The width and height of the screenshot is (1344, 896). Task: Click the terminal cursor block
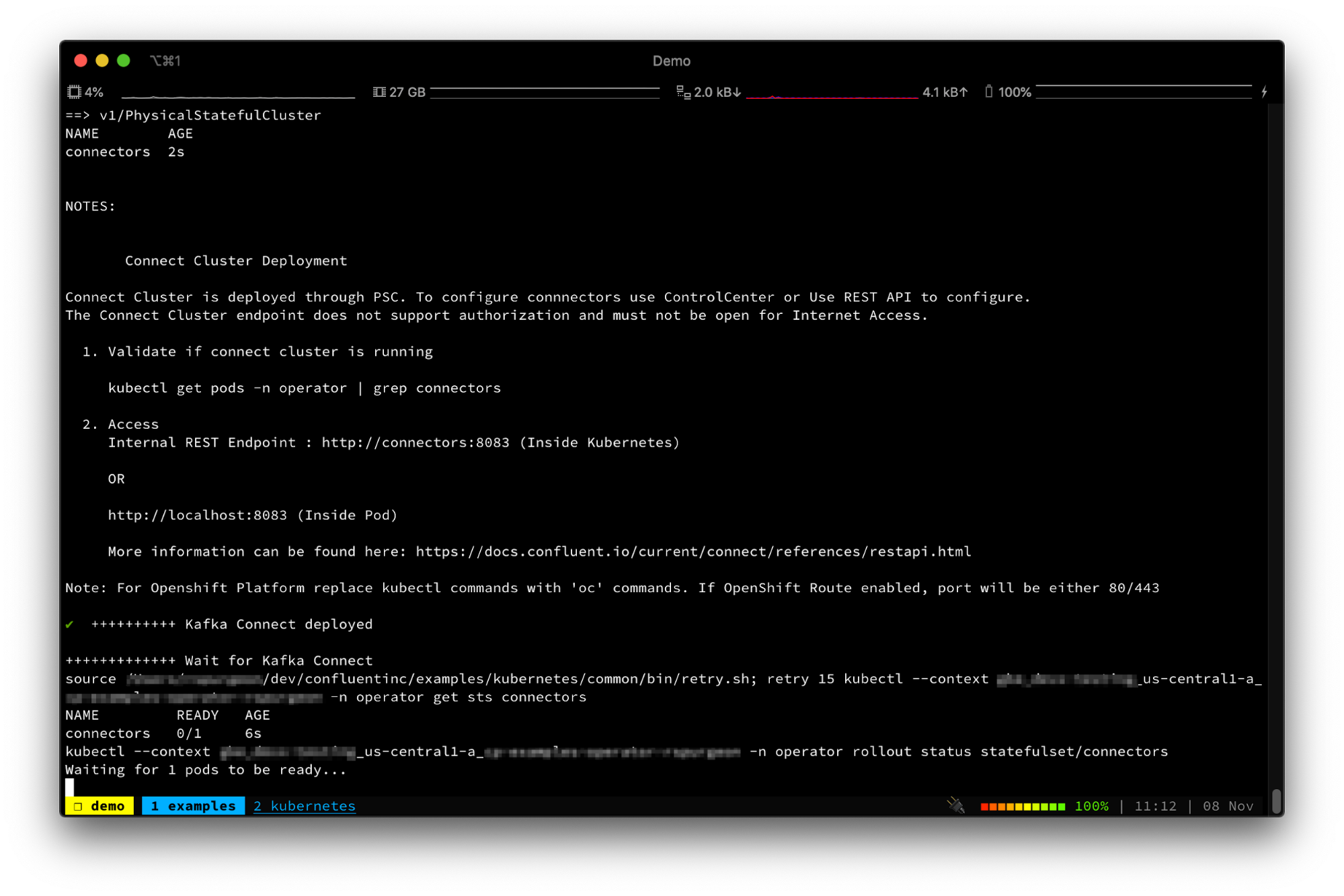[x=69, y=787]
